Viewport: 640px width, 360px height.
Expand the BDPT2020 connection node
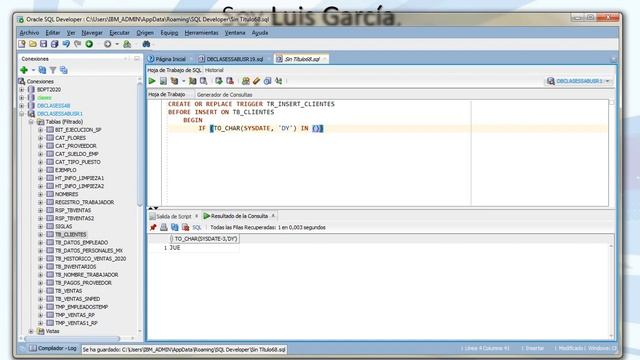[x=22, y=89]
